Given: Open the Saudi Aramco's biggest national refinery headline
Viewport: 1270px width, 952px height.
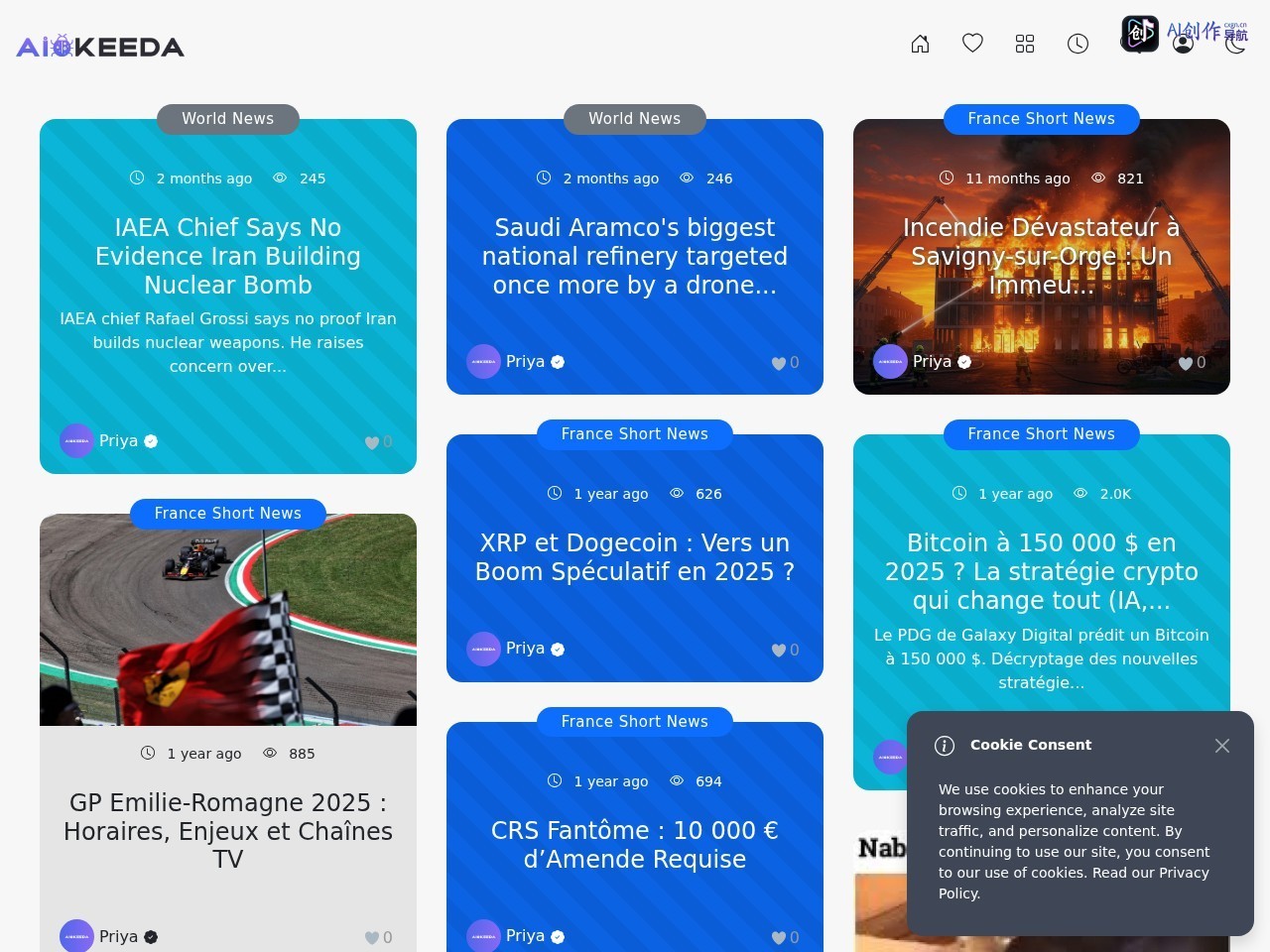Looking at the screenshot, I should point(635,257).
